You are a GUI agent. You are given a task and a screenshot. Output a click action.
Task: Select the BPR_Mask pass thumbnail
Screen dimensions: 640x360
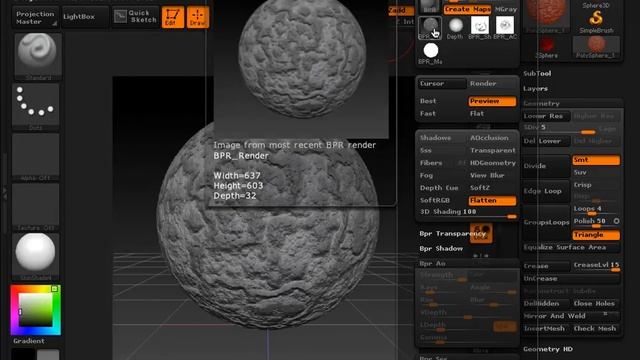tap(430, 53)
